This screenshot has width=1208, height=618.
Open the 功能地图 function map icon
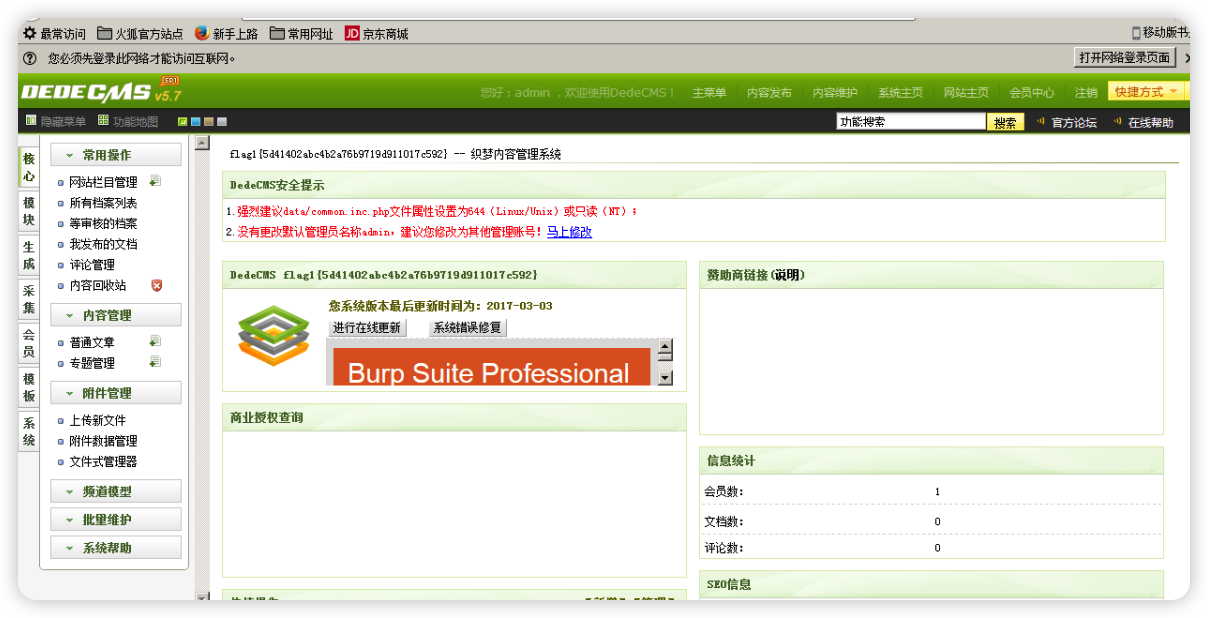[103, 122]
